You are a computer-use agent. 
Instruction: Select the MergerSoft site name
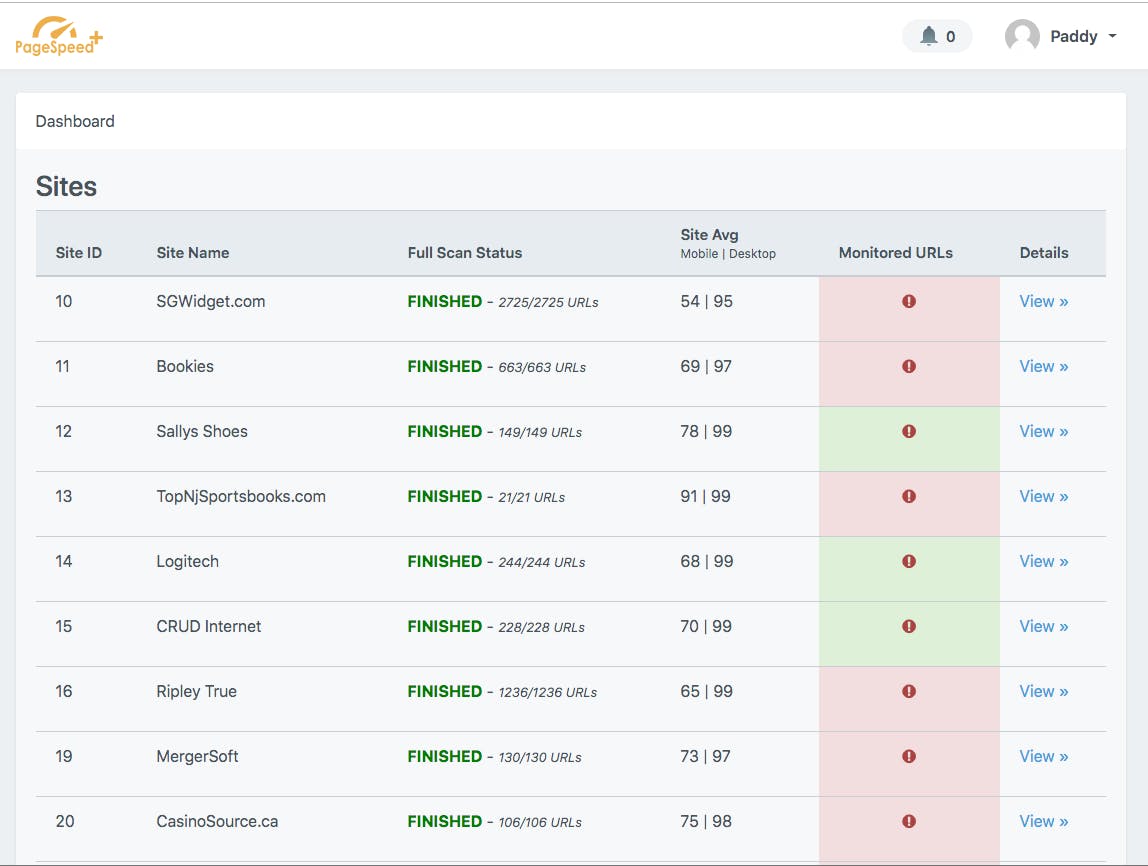coord(197,756)
